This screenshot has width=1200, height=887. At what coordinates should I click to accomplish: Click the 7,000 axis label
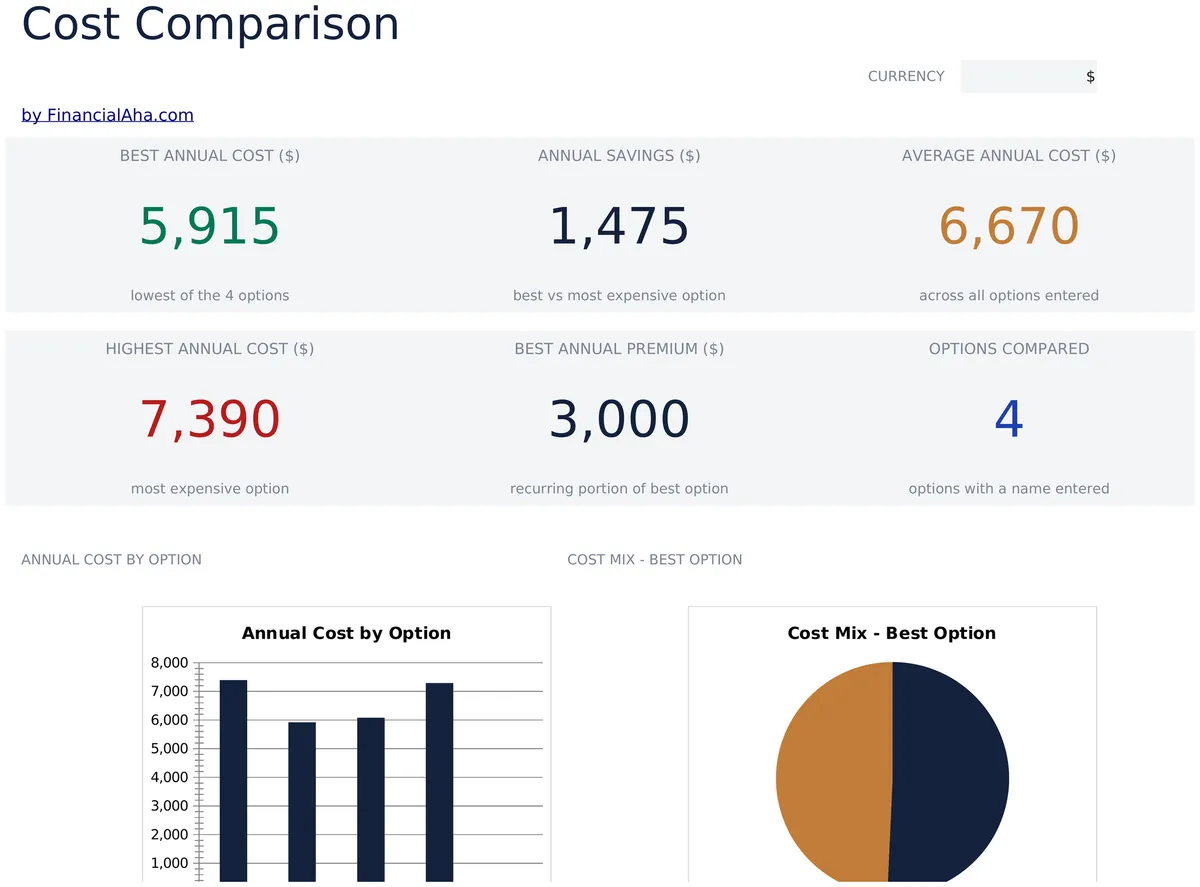click(x=169, y=692)
